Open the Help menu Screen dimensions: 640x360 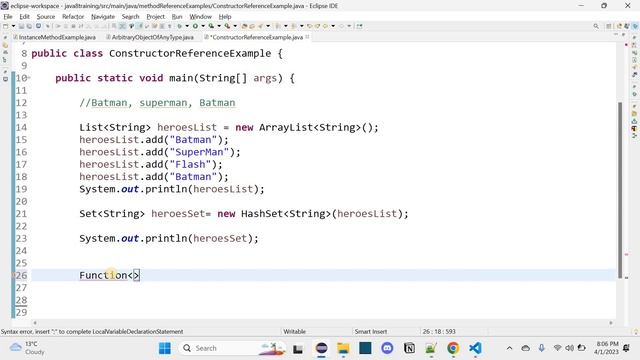click(225, 17)
